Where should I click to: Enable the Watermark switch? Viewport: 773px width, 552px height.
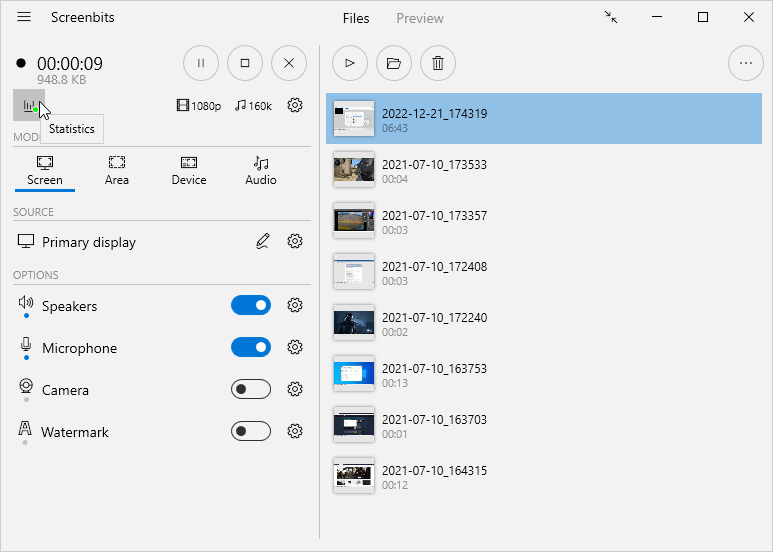[x=251, y=431]
